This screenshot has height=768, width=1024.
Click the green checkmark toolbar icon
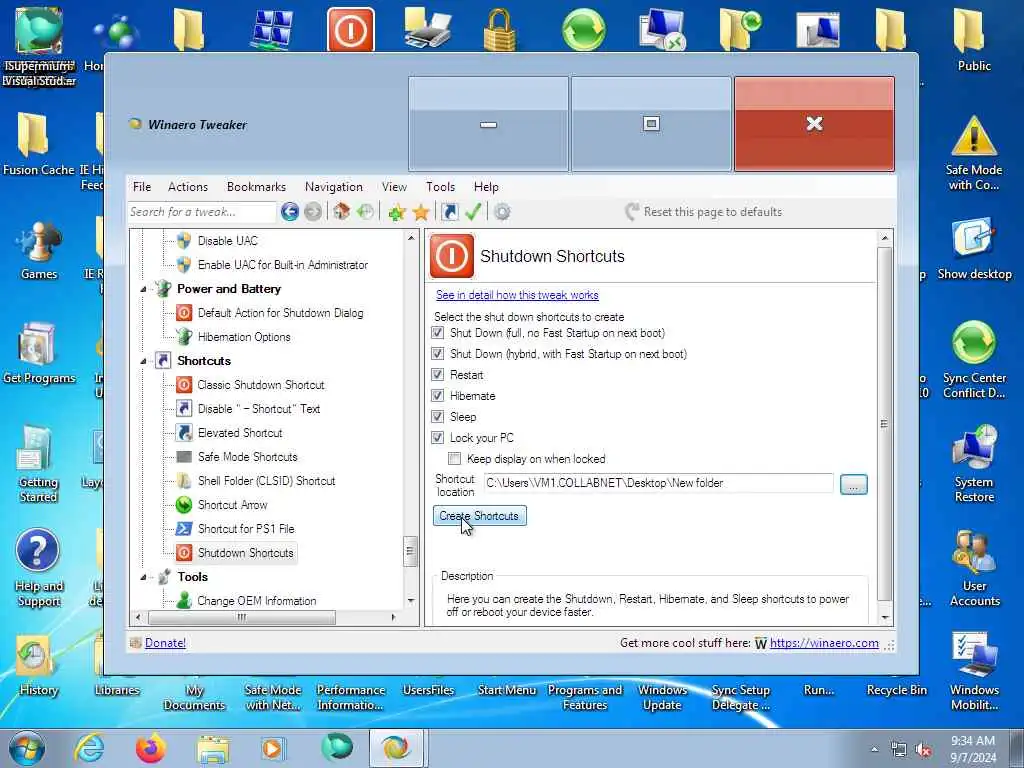(x=473, y=212)
